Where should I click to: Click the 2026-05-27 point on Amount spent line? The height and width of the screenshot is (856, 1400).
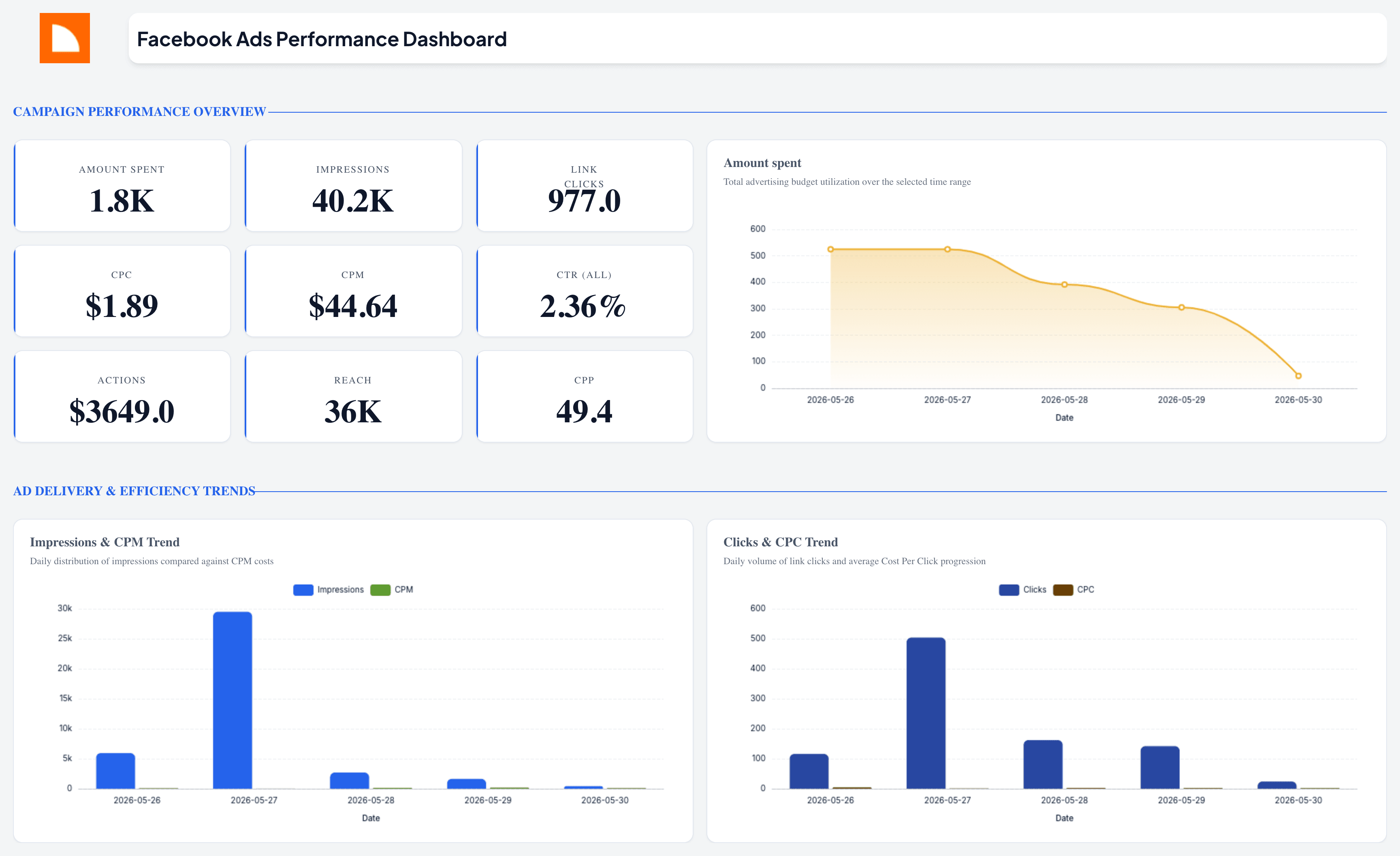pos(948,250)
